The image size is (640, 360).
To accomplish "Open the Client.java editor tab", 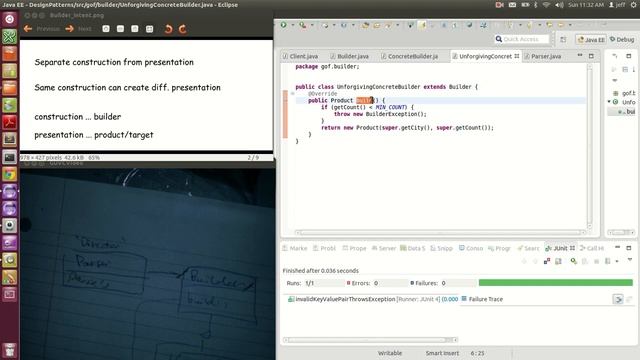I will (x=300, y=56).
